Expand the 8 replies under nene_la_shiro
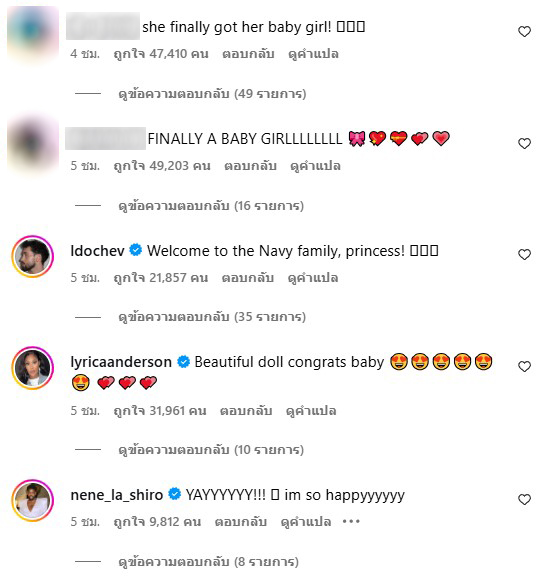Viewport: 544px width, 579px height. [208, 562]
